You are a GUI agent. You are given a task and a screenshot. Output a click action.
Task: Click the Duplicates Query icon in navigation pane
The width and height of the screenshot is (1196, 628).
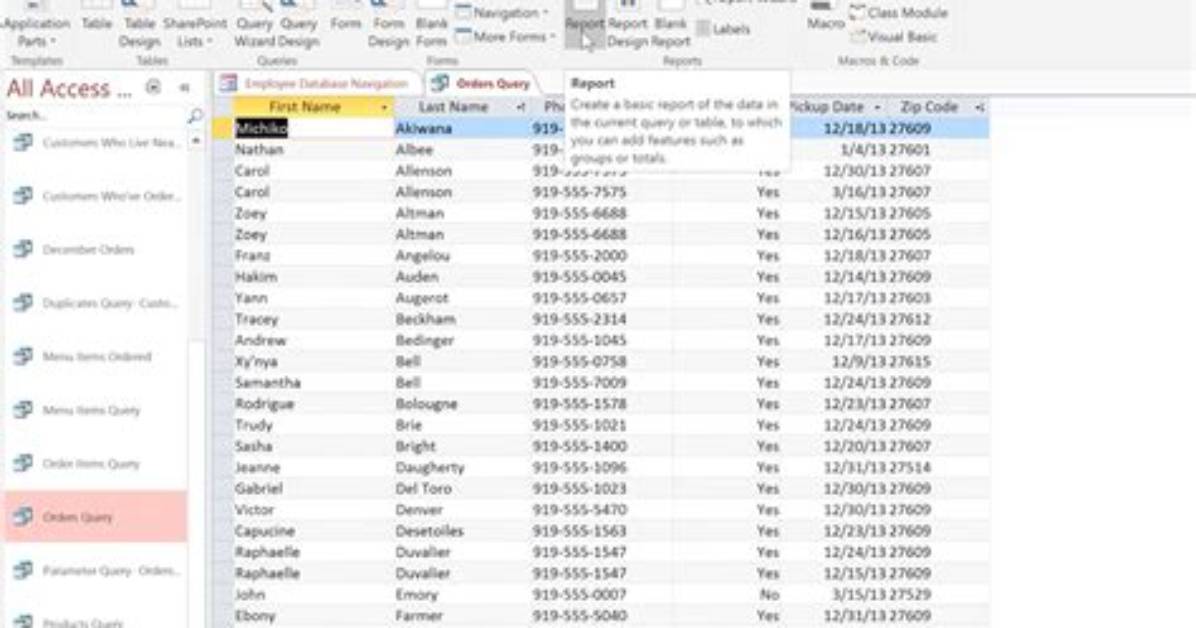pos(23,302)
